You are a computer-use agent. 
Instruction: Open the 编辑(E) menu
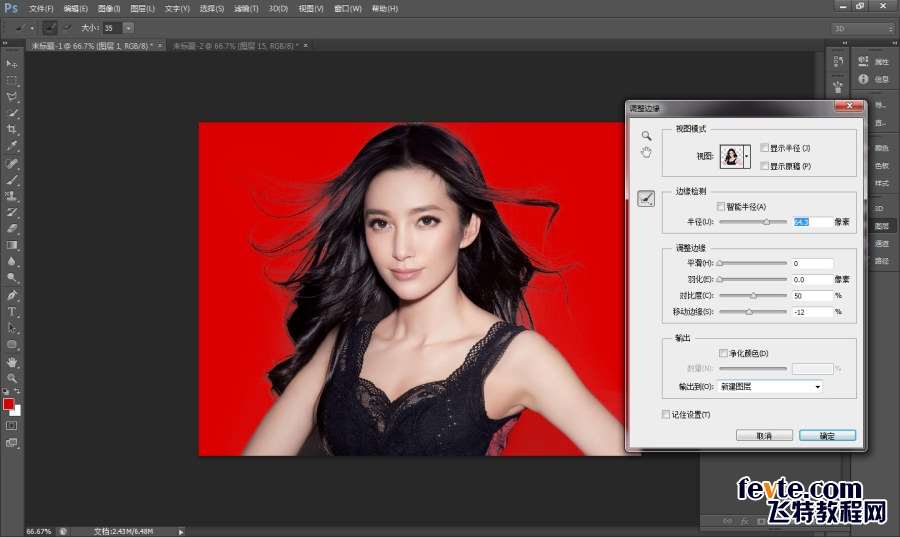pyautogui.click(x=75, y=9)
